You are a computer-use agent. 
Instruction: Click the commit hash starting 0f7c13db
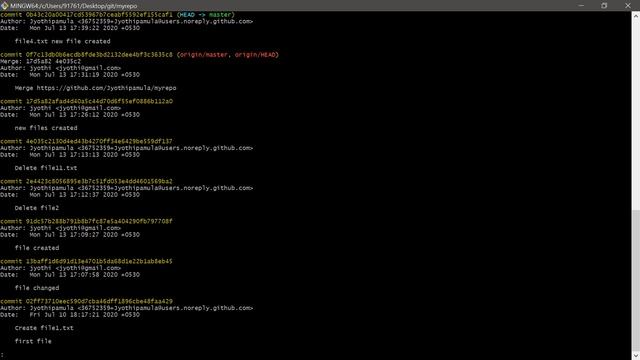tap(99, 55)
